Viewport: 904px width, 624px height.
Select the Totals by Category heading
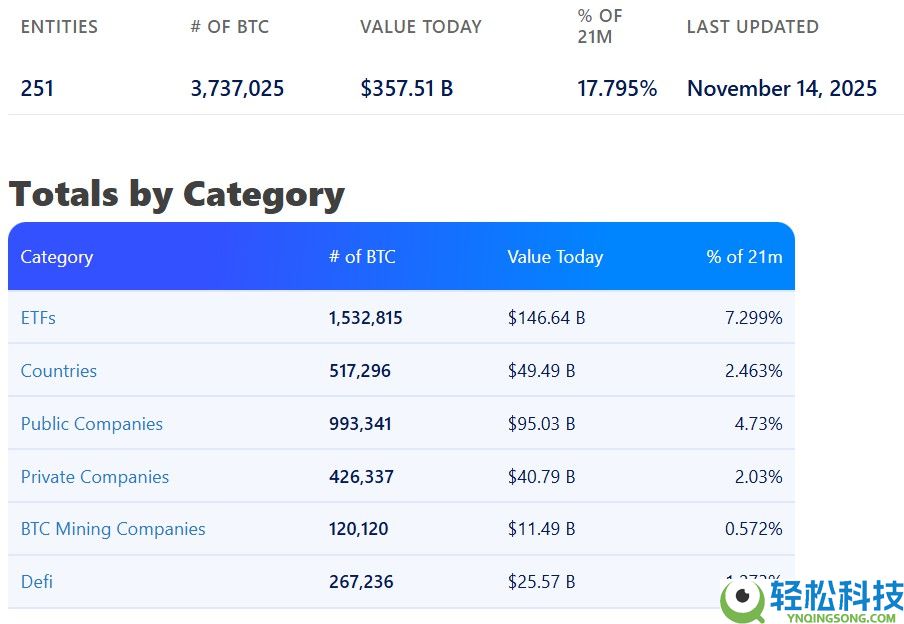(x=177, y=193)
